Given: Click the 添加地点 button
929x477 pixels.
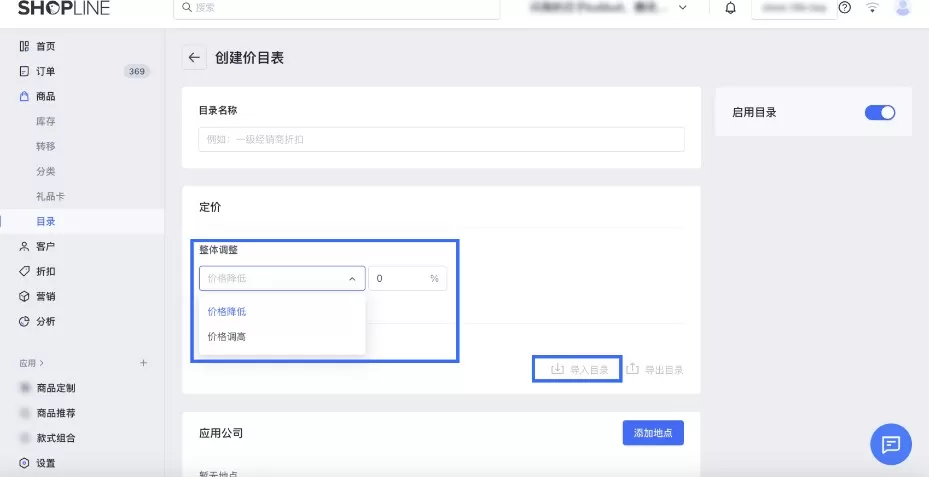Looking at the screenshot, I should click(653, 433).
